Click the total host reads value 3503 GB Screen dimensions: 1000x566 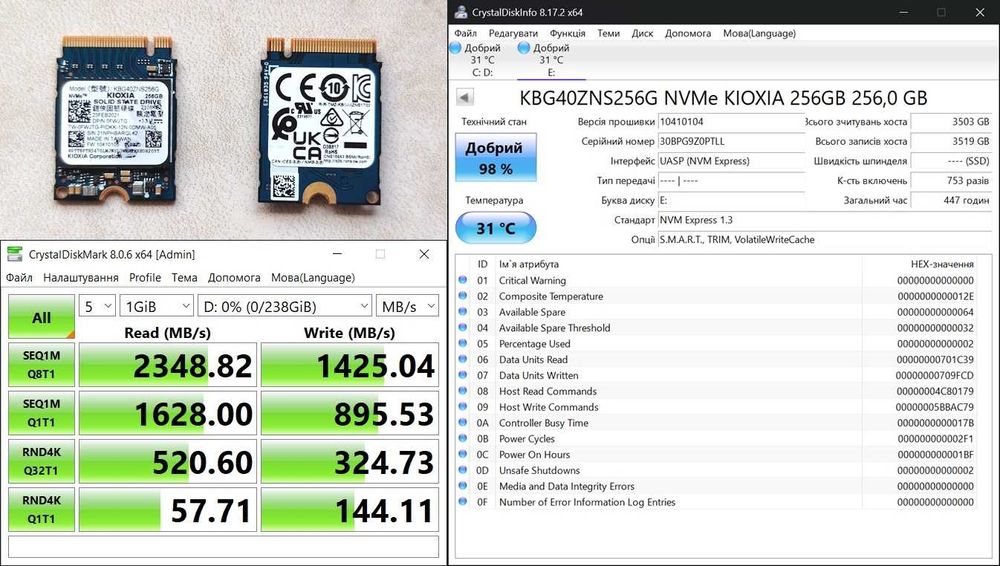click(x=951, y=121)
